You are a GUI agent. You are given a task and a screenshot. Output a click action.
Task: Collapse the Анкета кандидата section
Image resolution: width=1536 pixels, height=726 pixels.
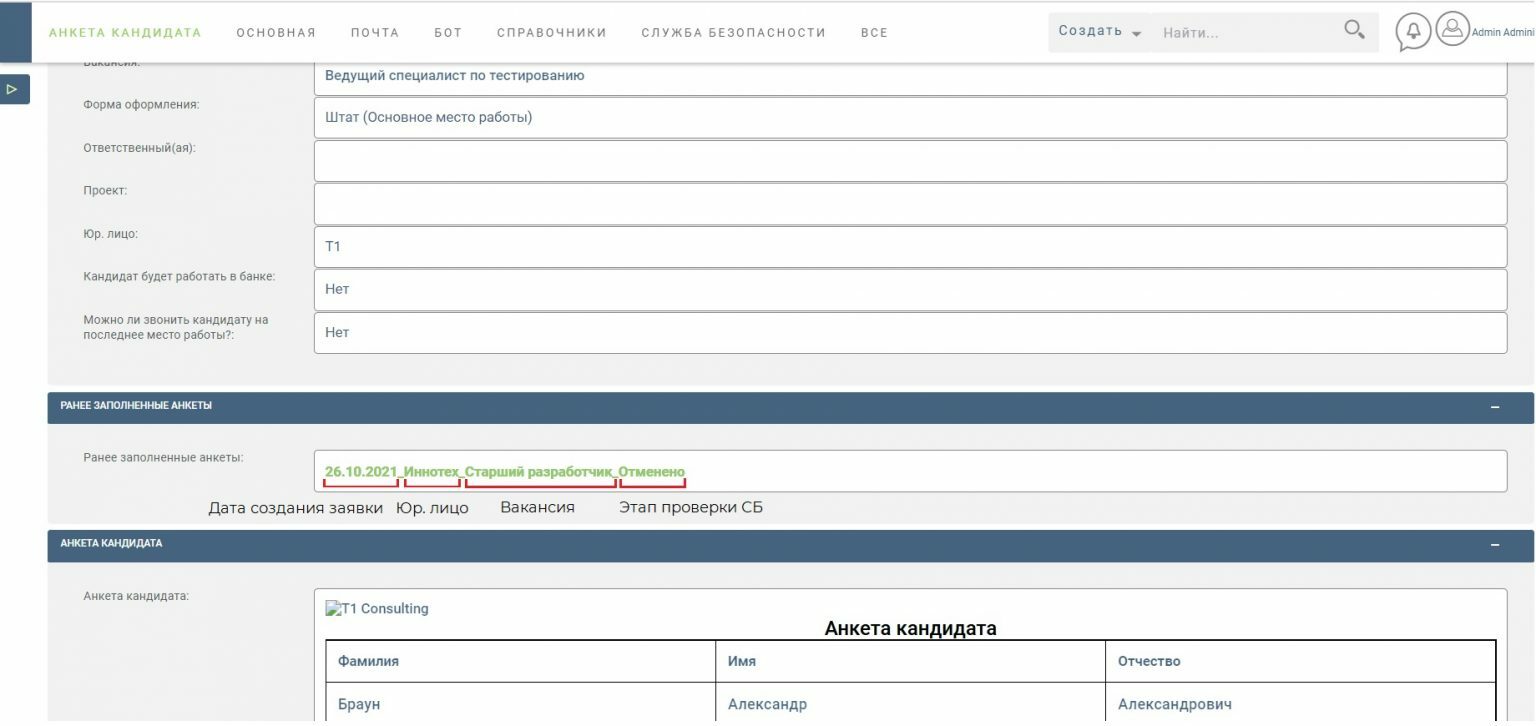[1495, 545]
